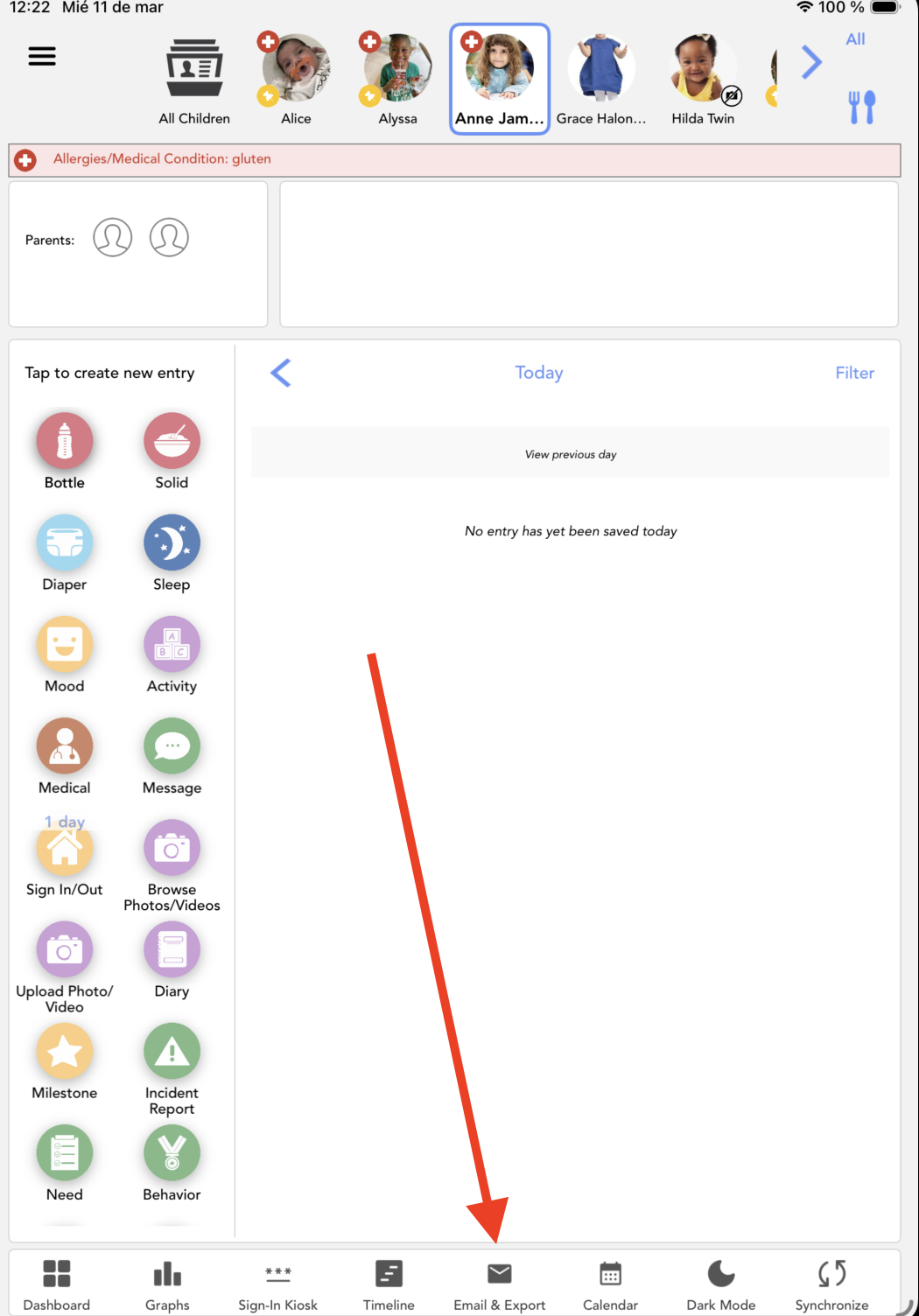Click View previous day

tap(571, 453)
